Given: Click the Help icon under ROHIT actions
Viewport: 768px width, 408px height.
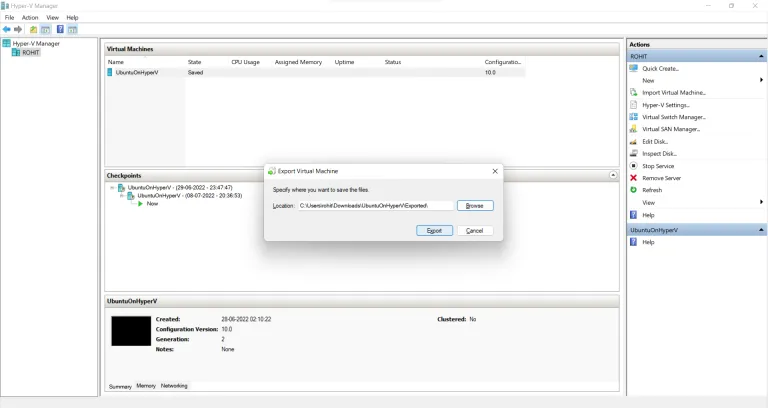Looking at the screenshot, I should [633, 215].
